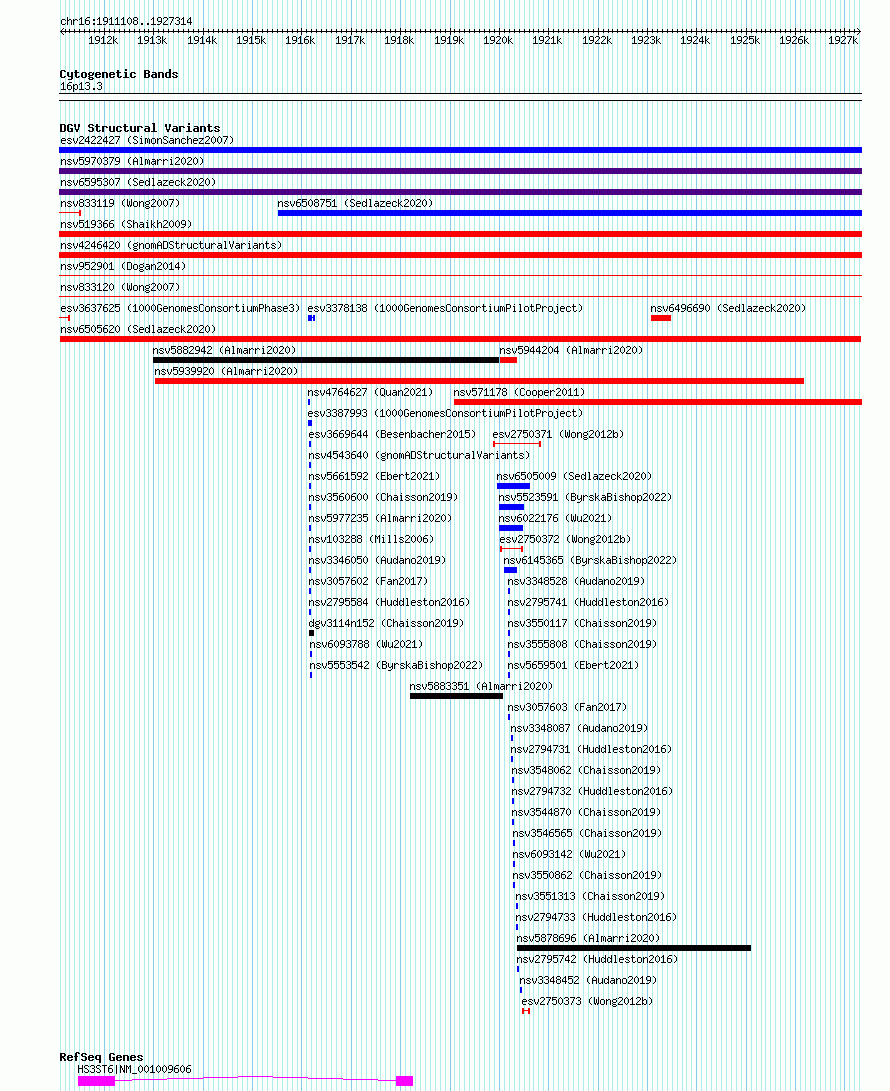
Task: Click the nsv5661592 (Ebert2021) label
Action: pos(374,476)
